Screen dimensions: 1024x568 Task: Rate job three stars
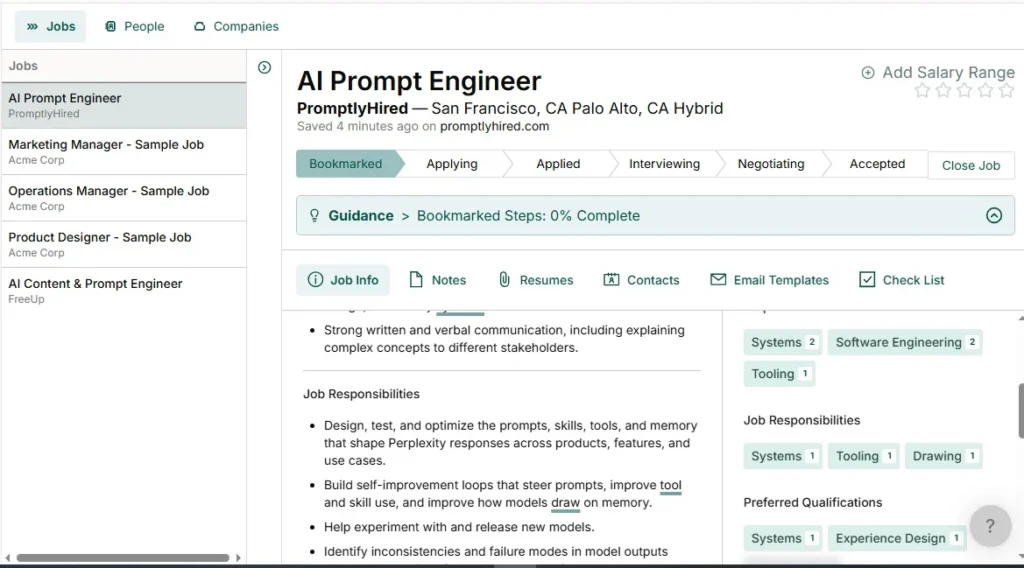965,90
